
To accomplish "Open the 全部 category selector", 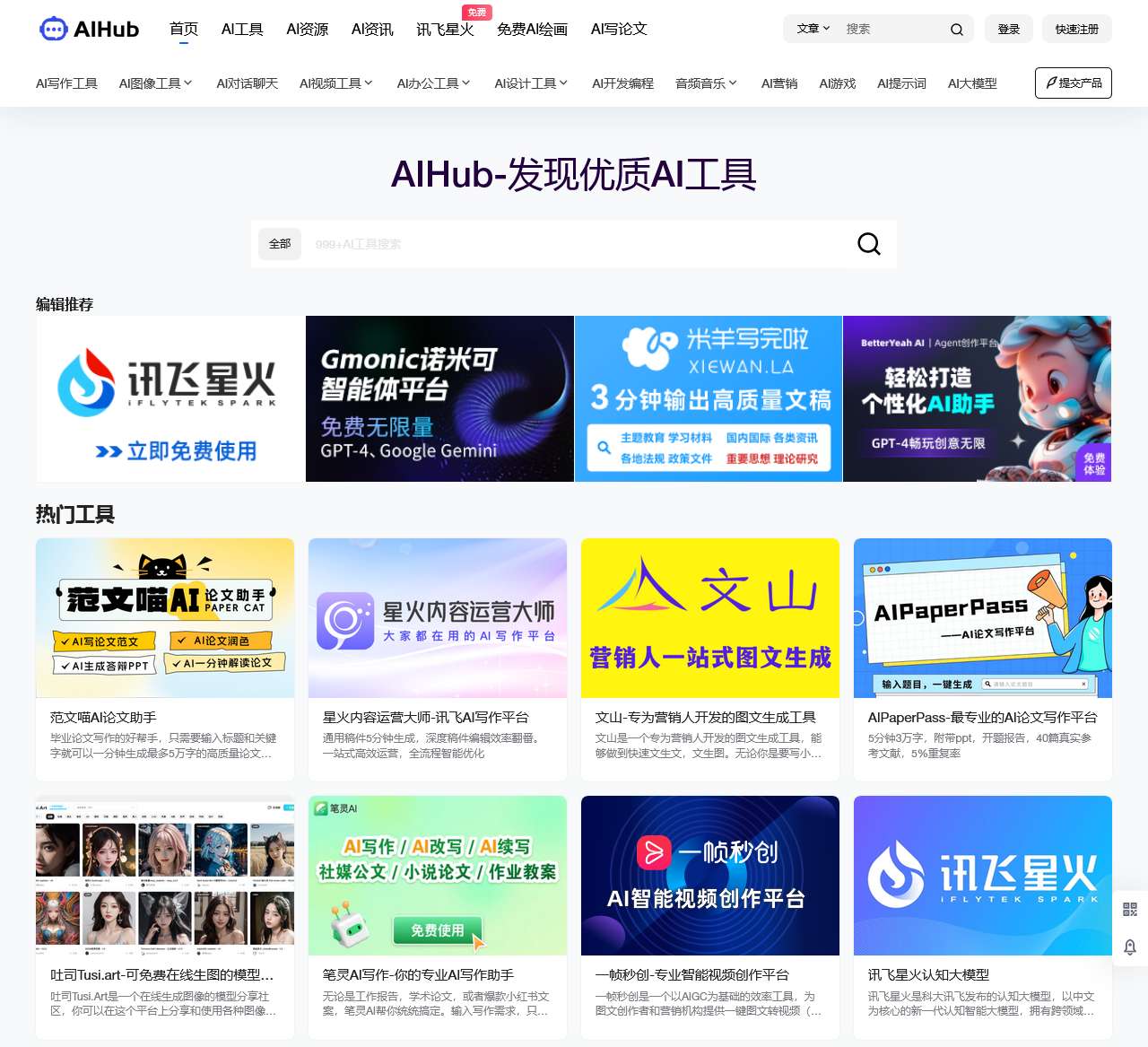I will (280, 244).
